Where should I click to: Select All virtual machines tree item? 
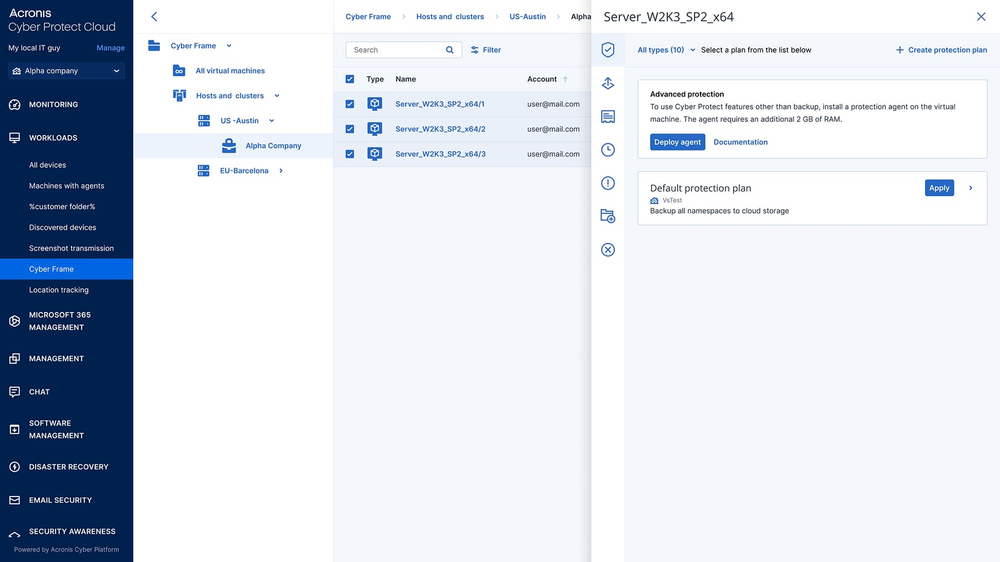[x=230, y=71]
